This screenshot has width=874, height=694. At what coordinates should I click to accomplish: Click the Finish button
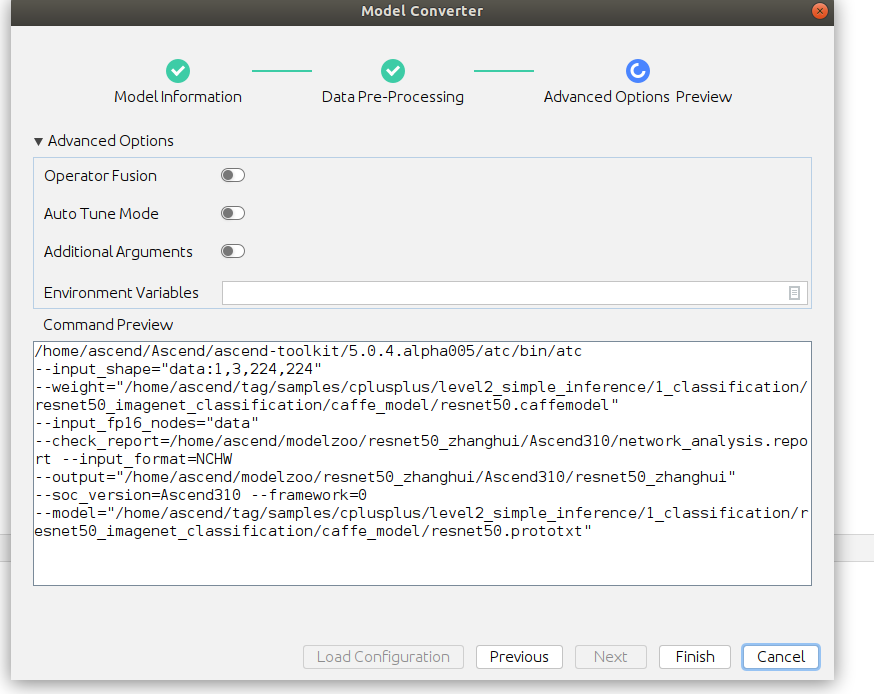point(695,657)
